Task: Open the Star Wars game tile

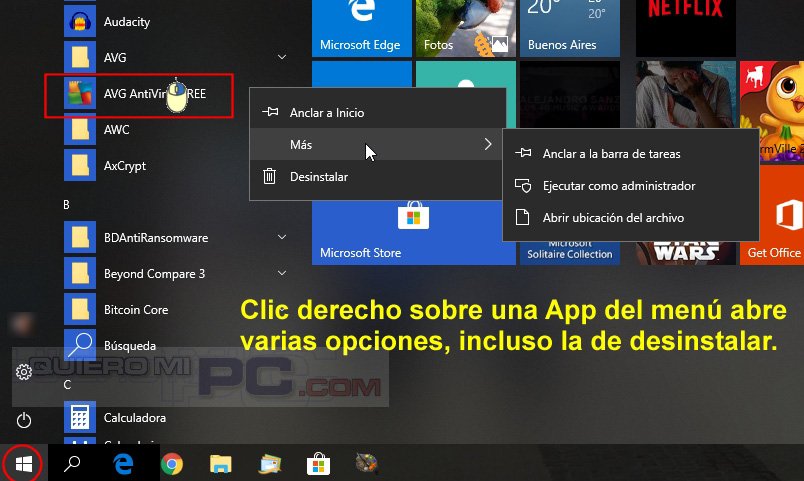Action: point(686,252)
